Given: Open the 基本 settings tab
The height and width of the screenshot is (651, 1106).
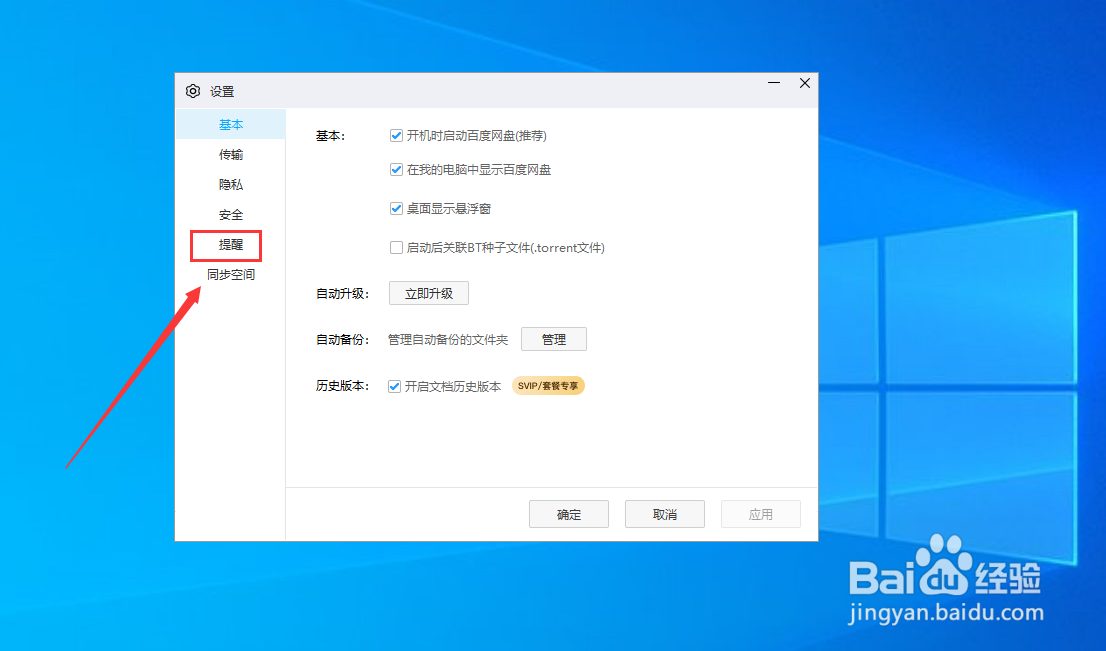Looking at the screenshot, I should click(230, 125).
